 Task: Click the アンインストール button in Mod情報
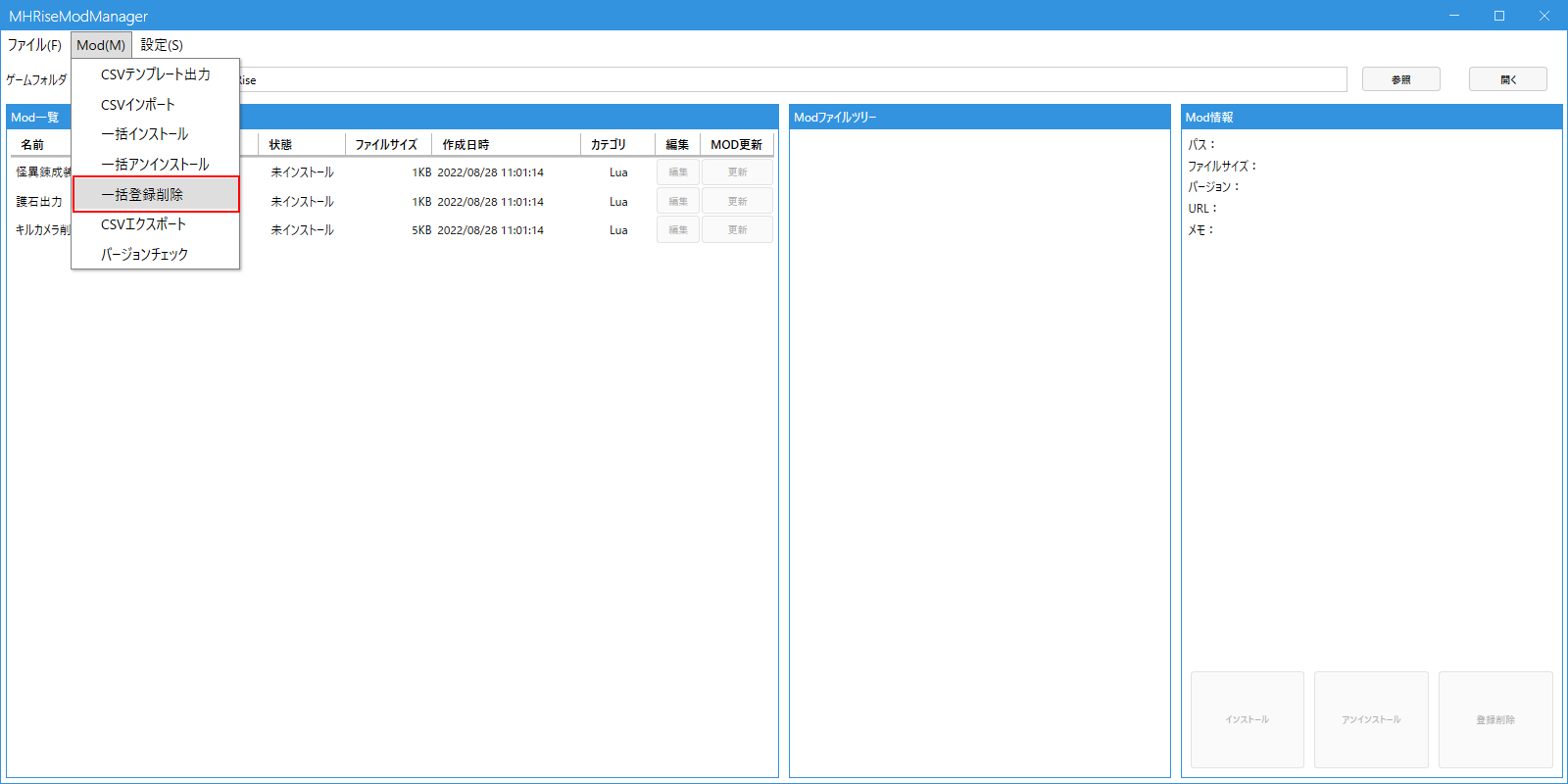[1371, 719]
